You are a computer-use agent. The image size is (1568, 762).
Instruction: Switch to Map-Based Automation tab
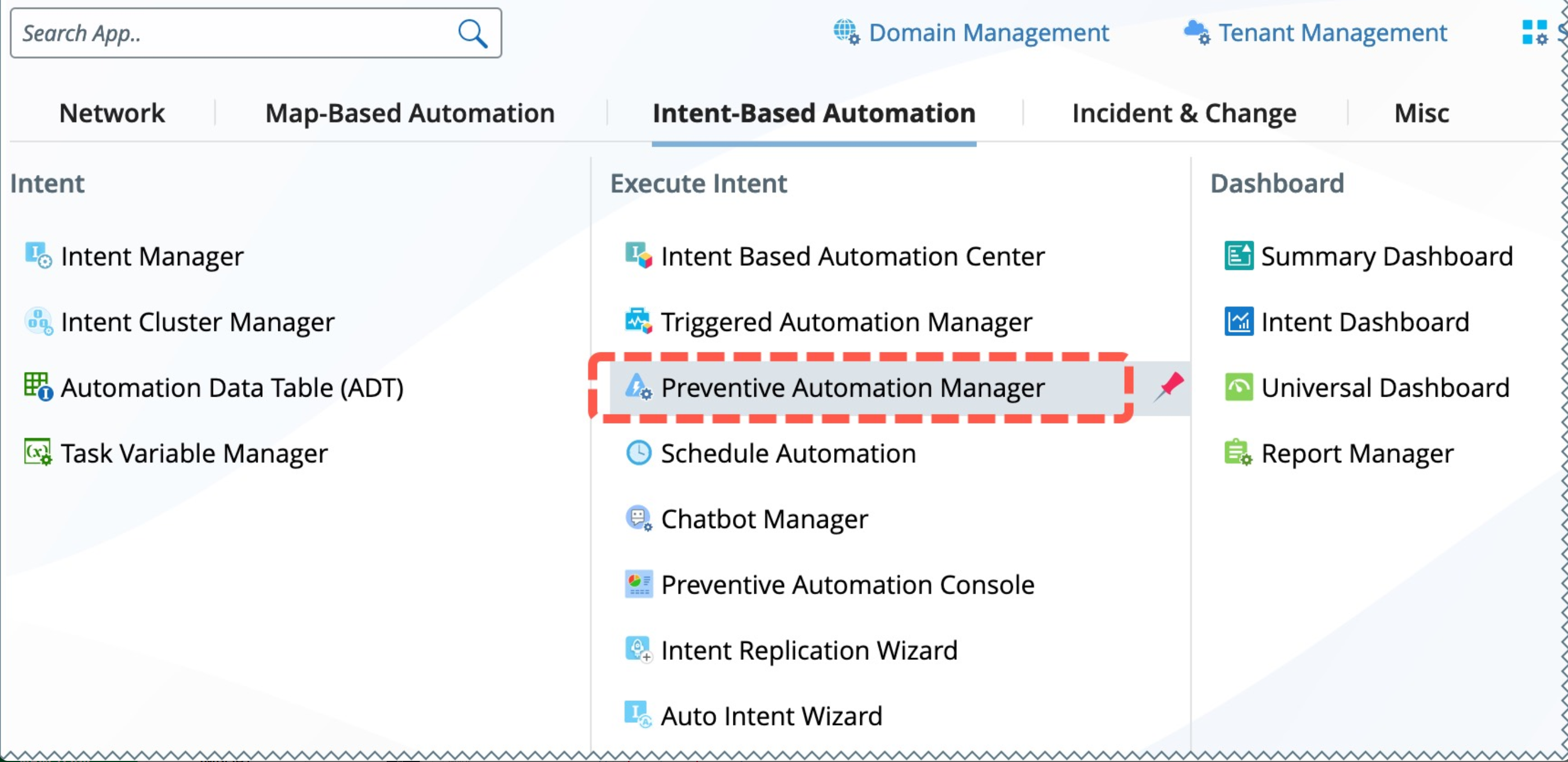pos(410,113)
